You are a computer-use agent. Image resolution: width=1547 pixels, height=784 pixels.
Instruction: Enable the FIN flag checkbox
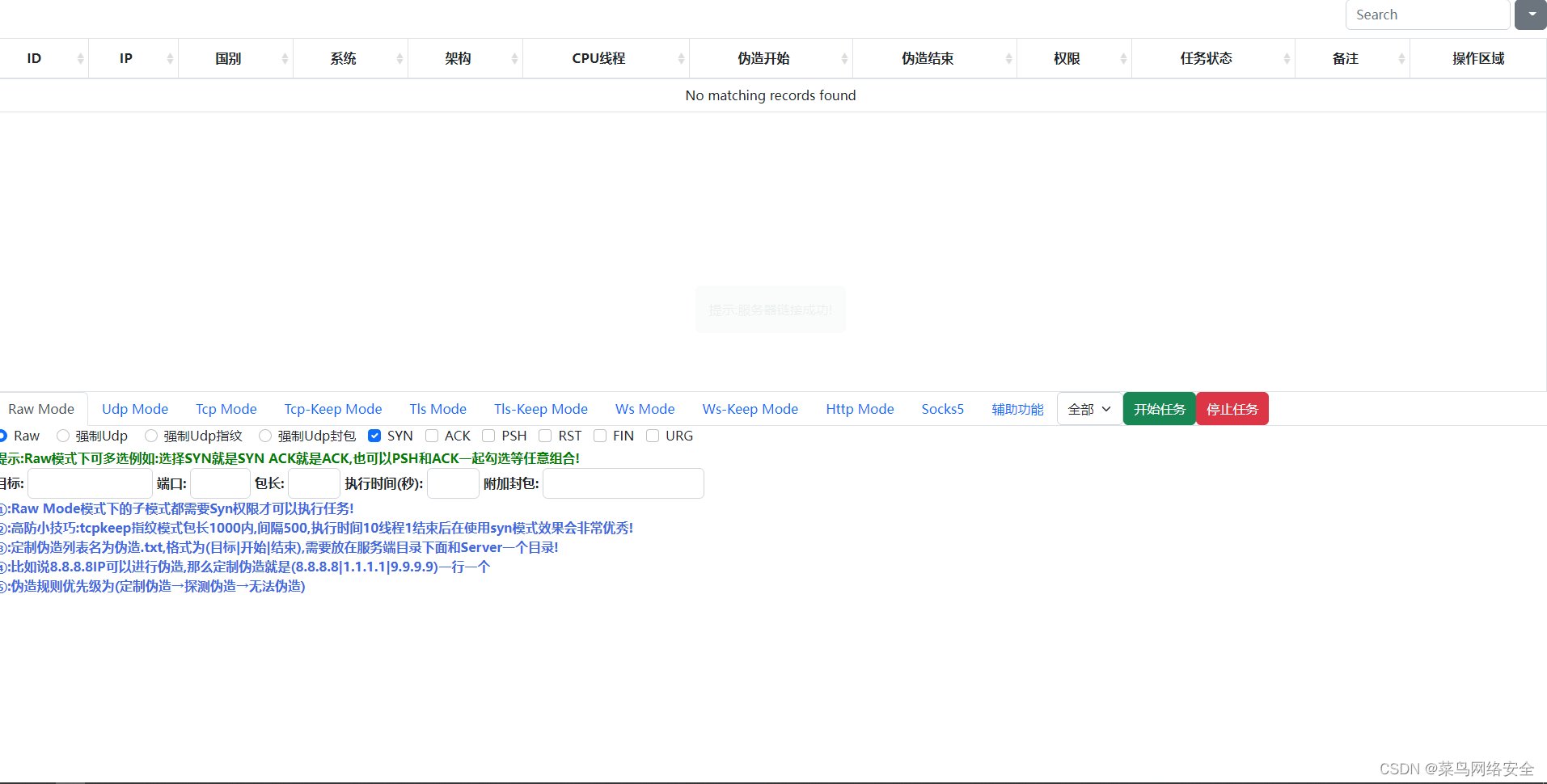600,436
